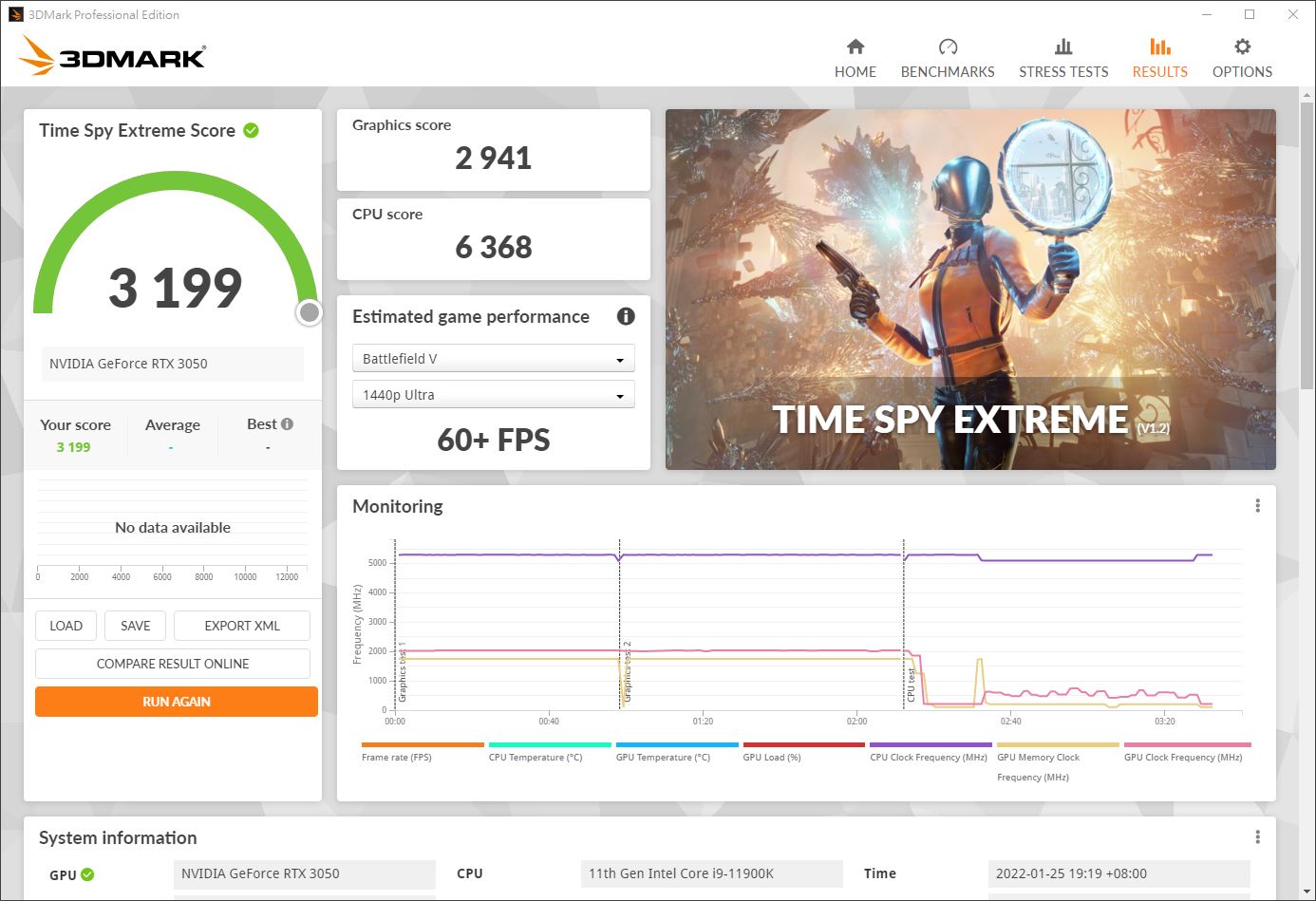Viewport: 1316px width, 901px height.
Task: Open the System information three-dot menu
Action: [1257, 837]
